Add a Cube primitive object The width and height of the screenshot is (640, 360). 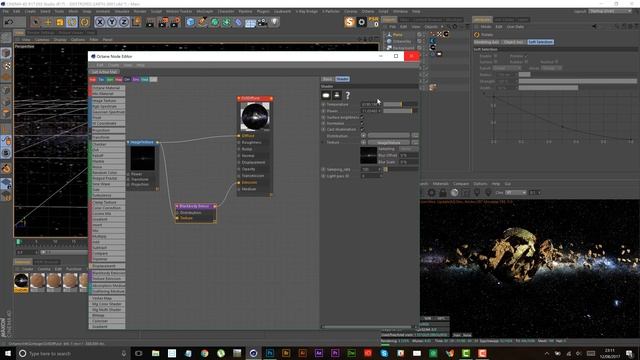[x=190, y=22]
